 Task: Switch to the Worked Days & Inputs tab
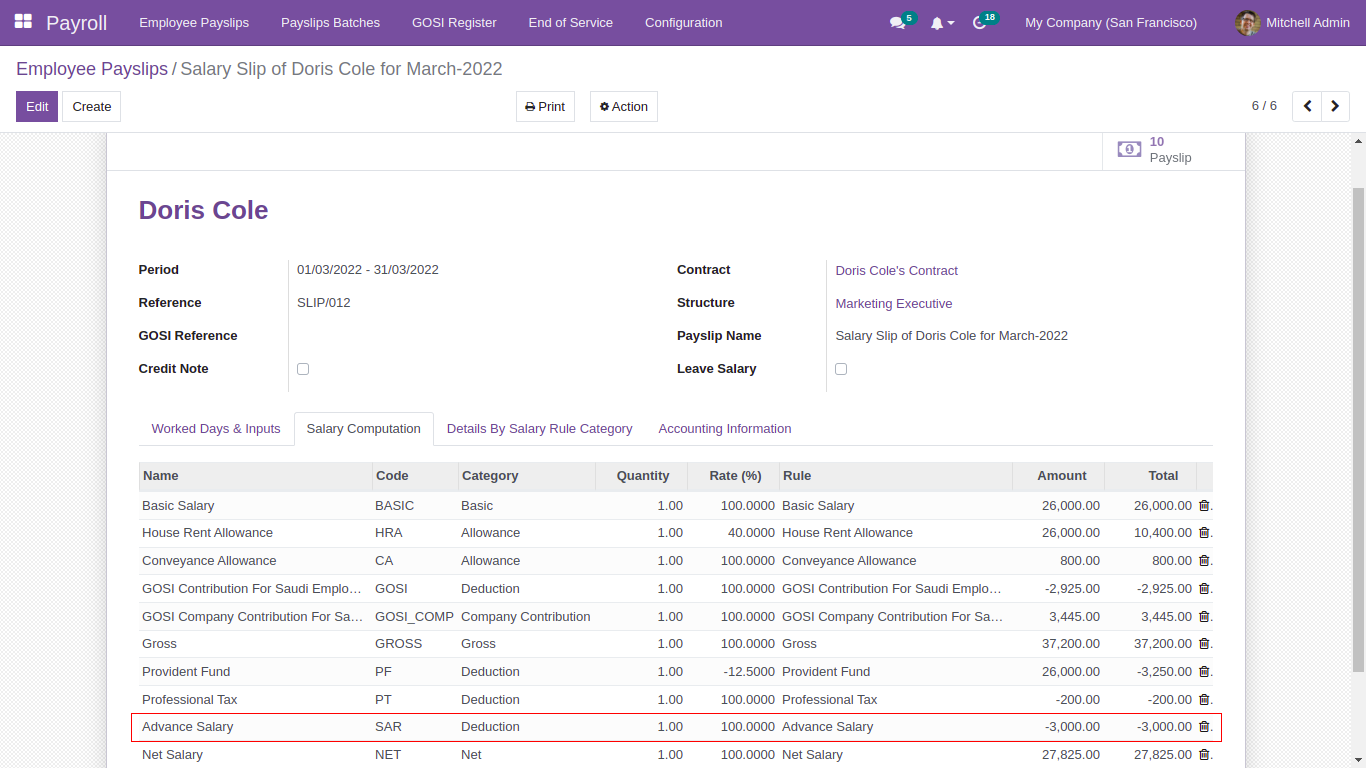coord(215,428)
